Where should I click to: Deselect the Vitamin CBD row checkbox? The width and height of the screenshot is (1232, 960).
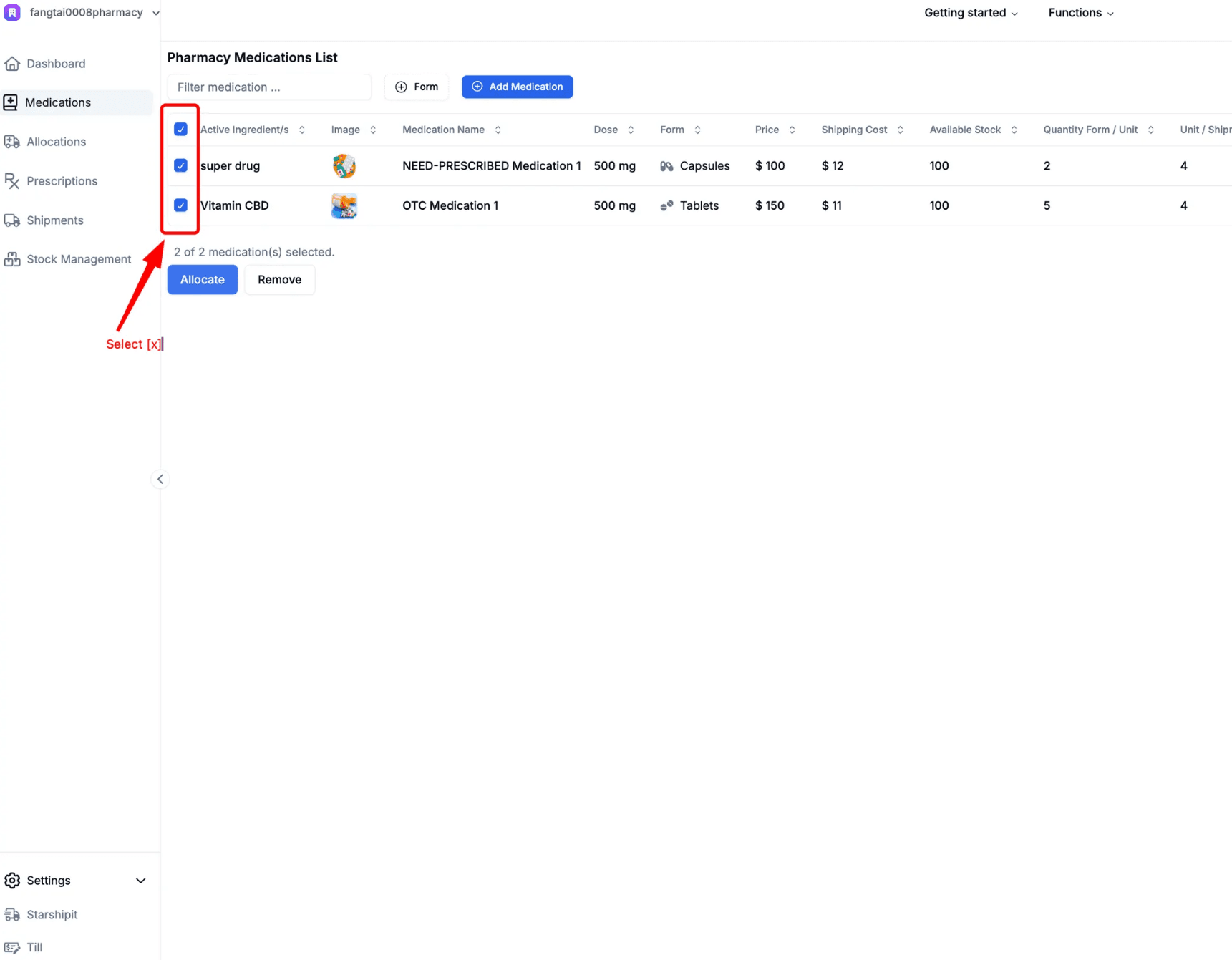point(181,205)
